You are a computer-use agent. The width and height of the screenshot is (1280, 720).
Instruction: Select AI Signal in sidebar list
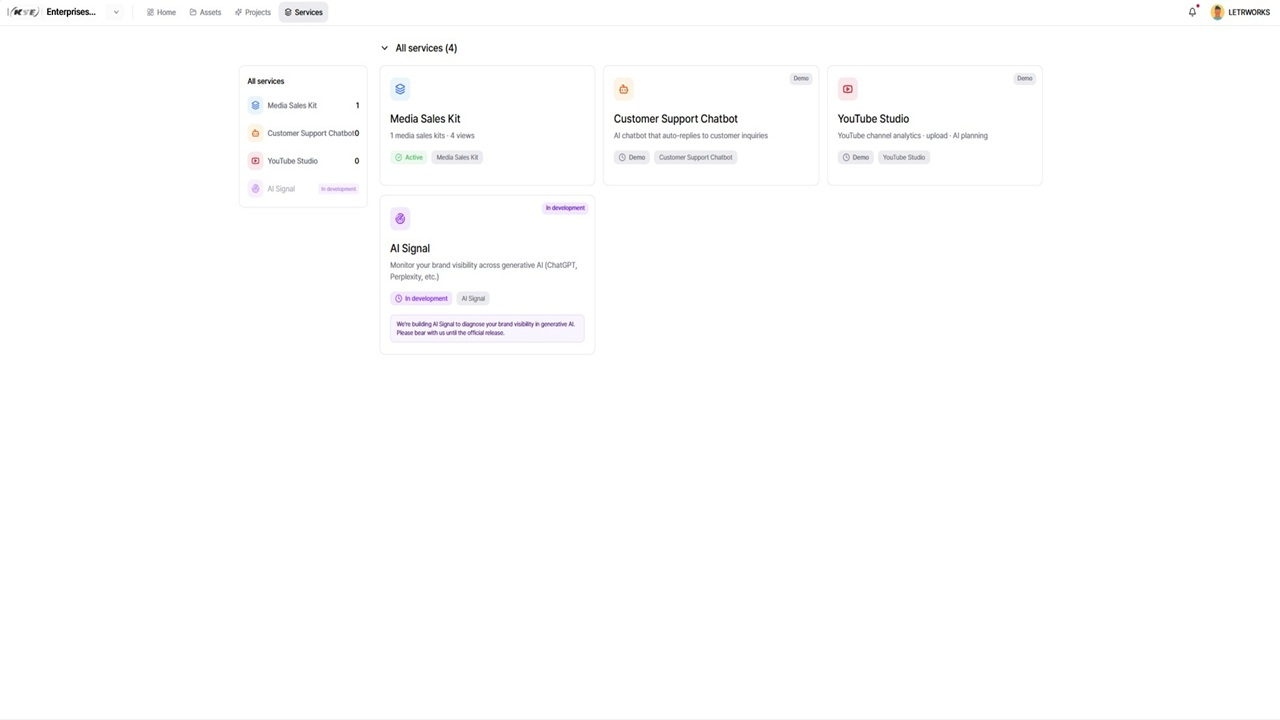pyautogui.click(x=303, y=189)
